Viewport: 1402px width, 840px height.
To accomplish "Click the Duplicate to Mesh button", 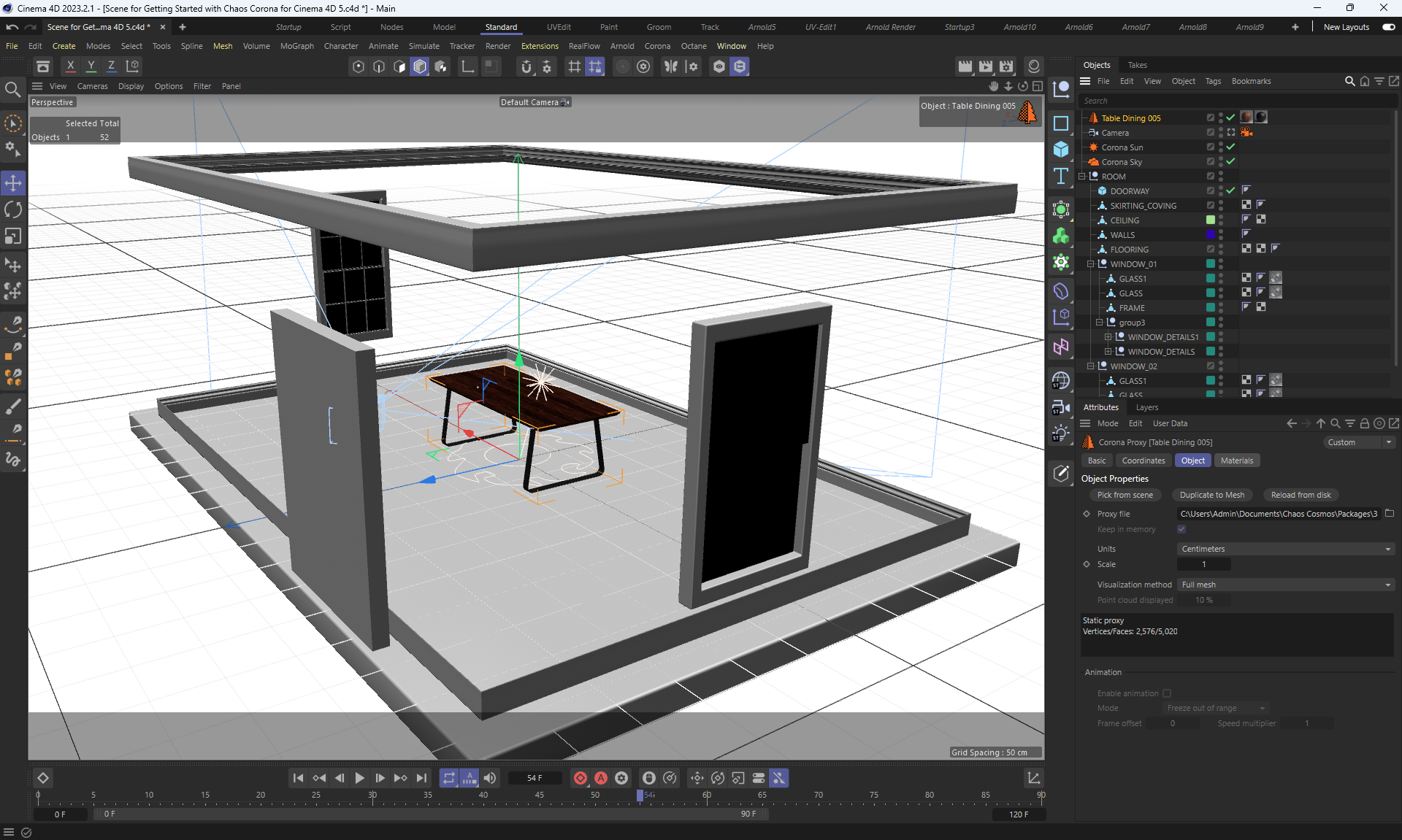I will click(x=1211, y=495).
